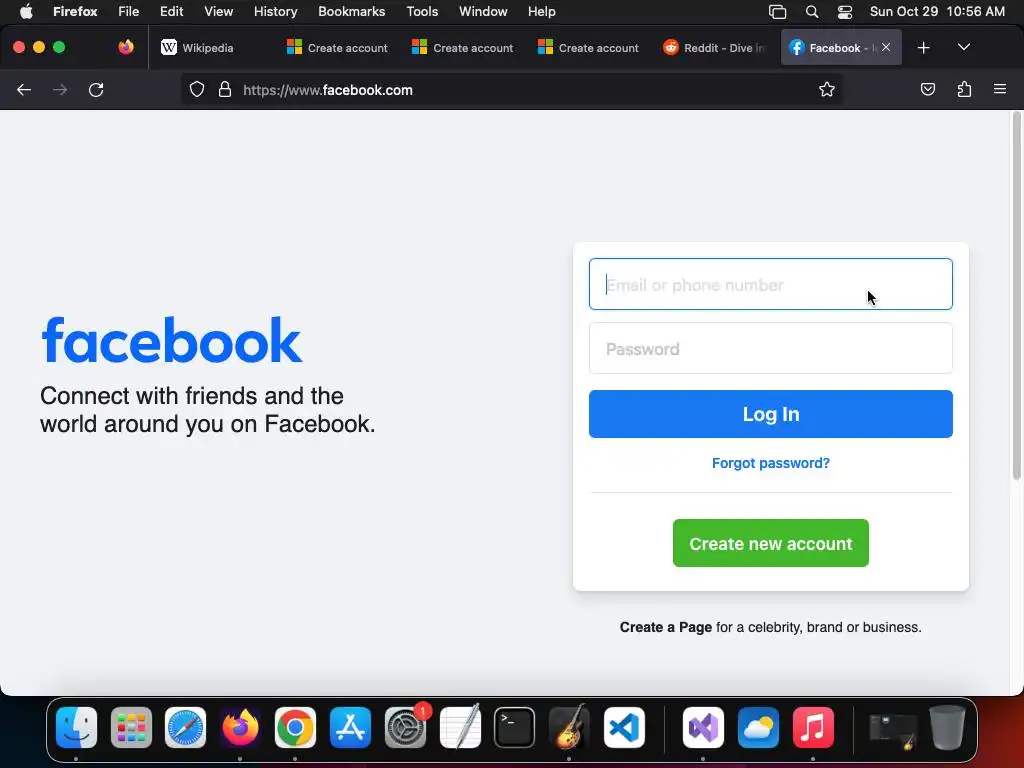Click the pinned Firefox tab icon
This screenshot has height=768, width=1024.
(126, 47)
